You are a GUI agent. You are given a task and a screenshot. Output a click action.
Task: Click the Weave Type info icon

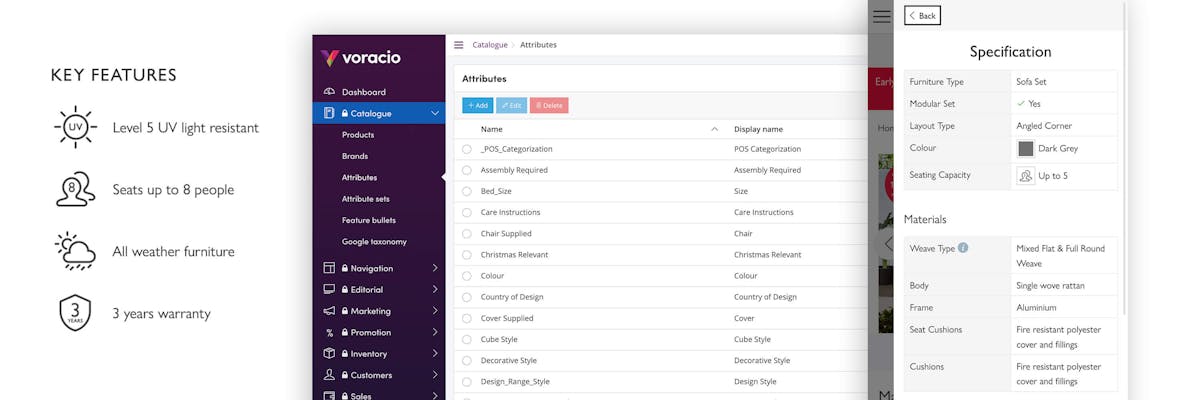[x=963, y=247]
